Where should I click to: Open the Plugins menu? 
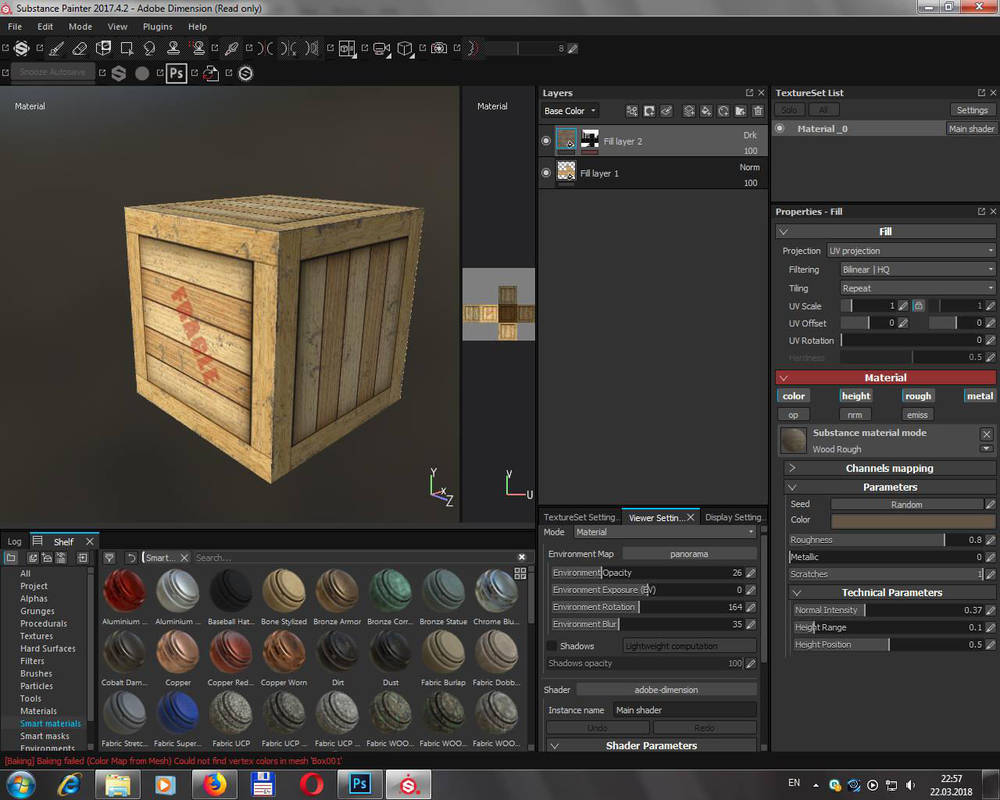pos(158,27)
